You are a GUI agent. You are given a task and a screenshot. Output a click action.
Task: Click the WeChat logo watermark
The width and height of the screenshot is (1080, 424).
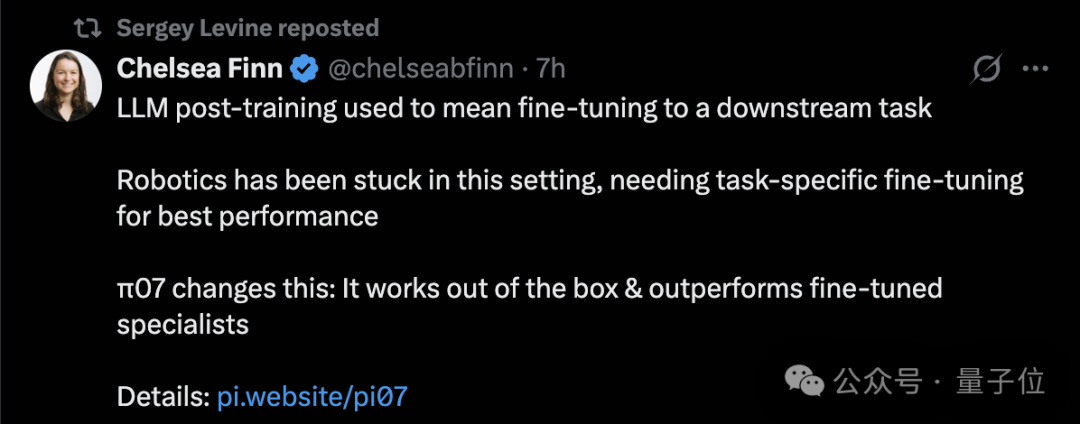coord(804,380)
